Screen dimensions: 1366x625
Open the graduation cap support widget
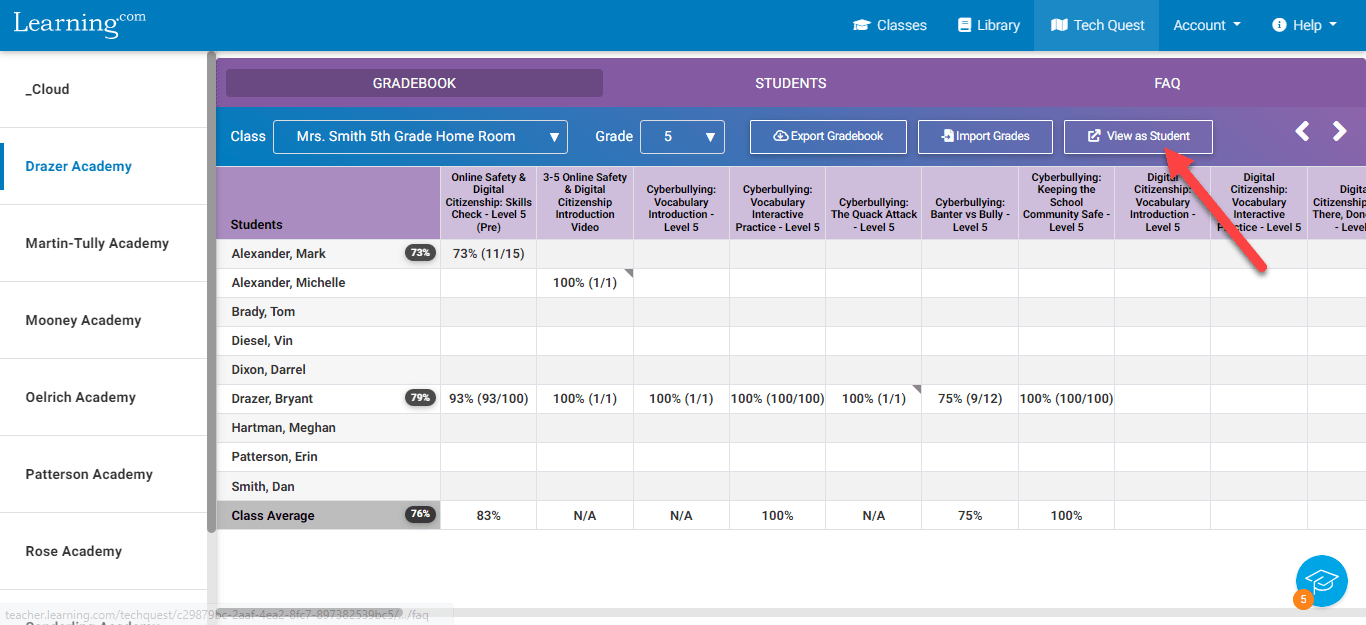tap(1321, 581)
